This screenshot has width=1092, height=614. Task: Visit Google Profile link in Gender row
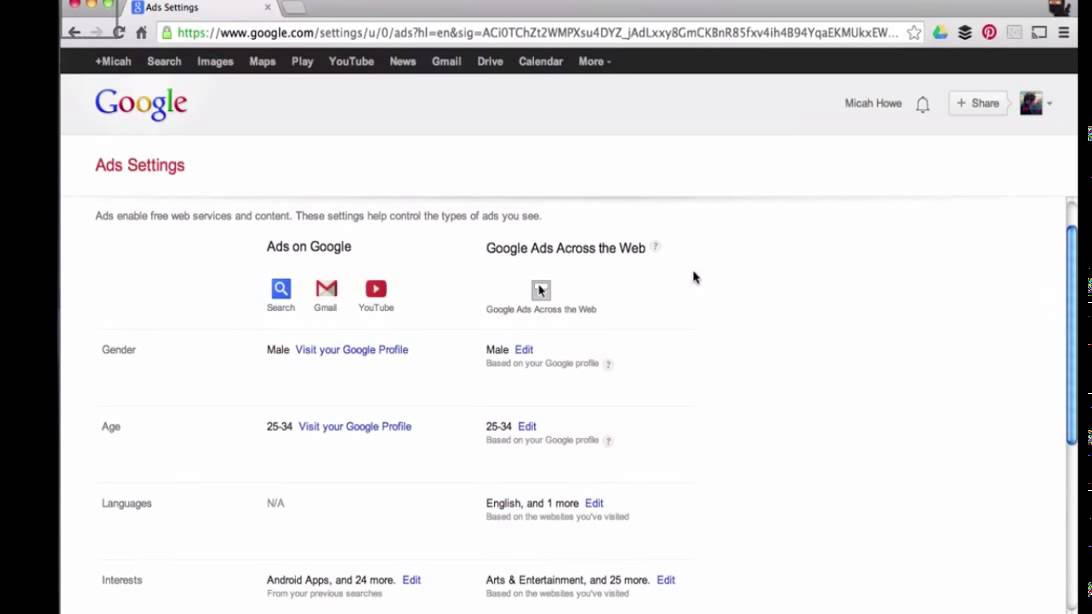(352, 349)
